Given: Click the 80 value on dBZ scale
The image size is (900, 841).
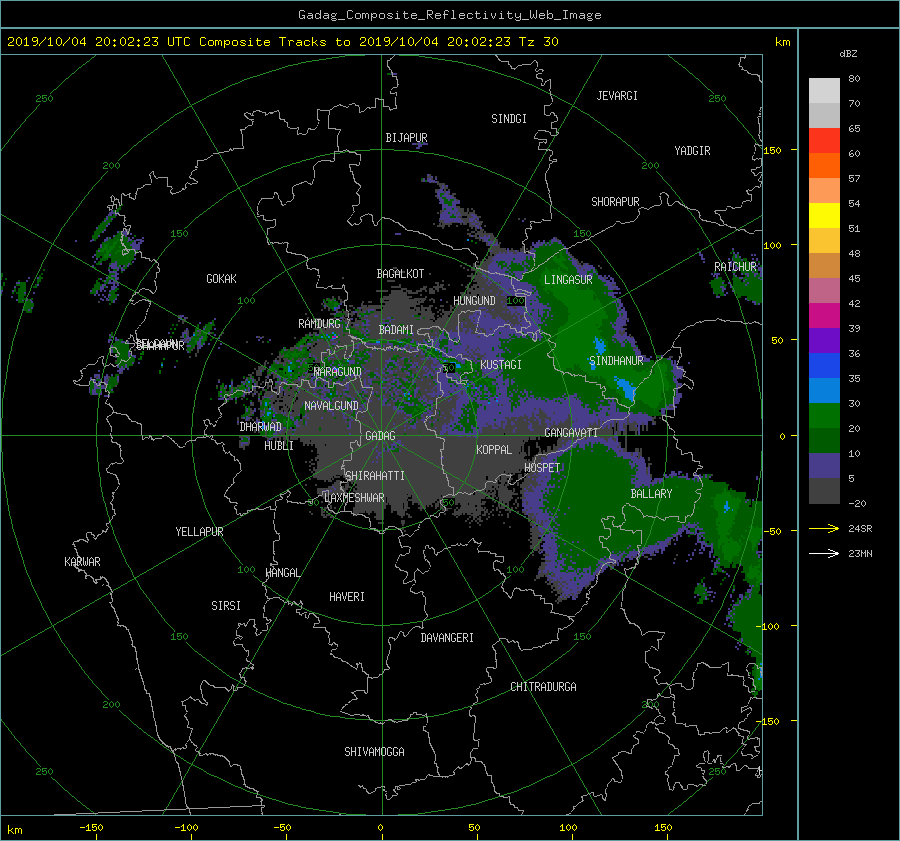Looking at the screenshot, I should click(854, 79).
